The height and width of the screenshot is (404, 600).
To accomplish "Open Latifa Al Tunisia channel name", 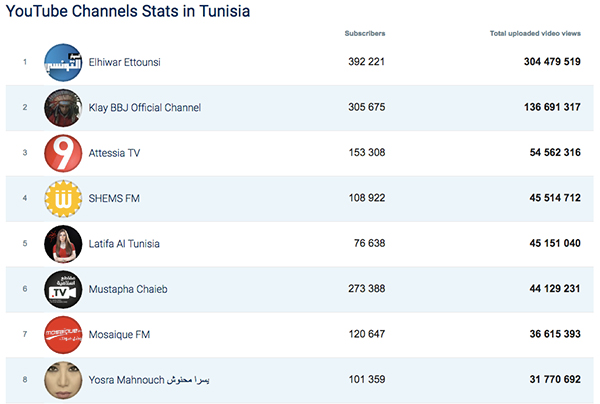I will coord(124,244).
